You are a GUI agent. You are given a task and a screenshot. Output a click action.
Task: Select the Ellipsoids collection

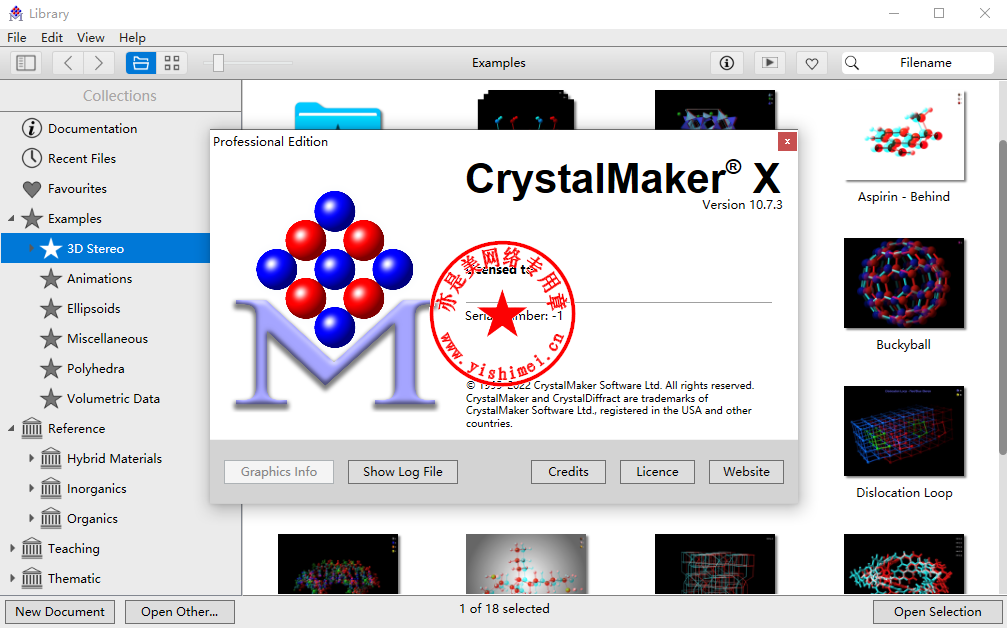coord(94,309)
